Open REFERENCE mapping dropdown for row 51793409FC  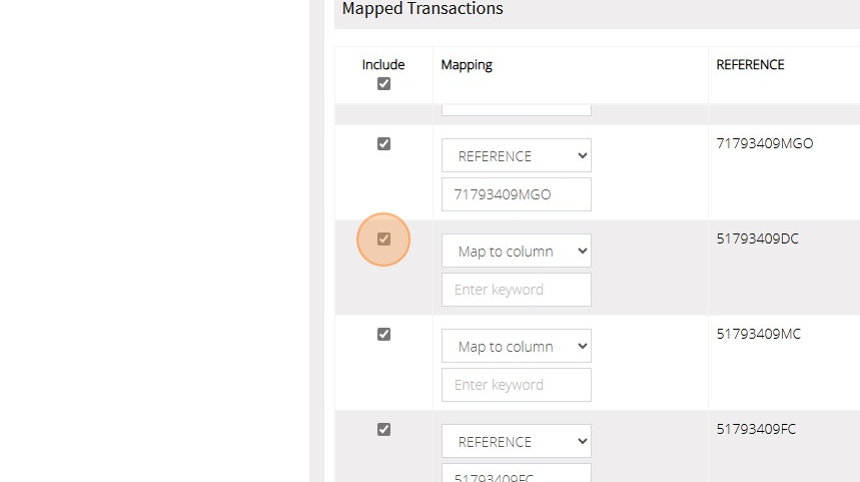[516, 441]
